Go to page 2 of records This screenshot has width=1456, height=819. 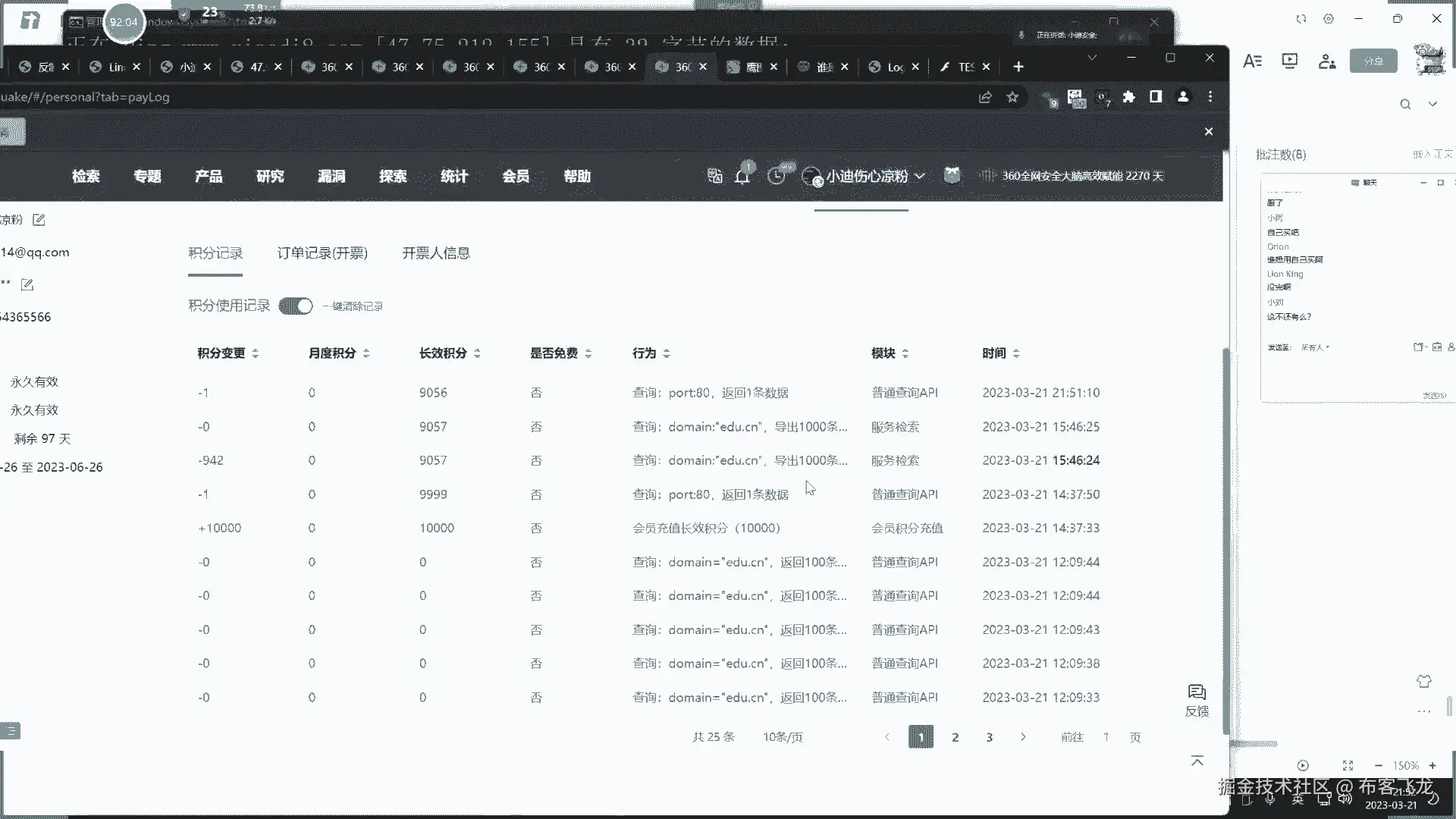coord(955,737)
